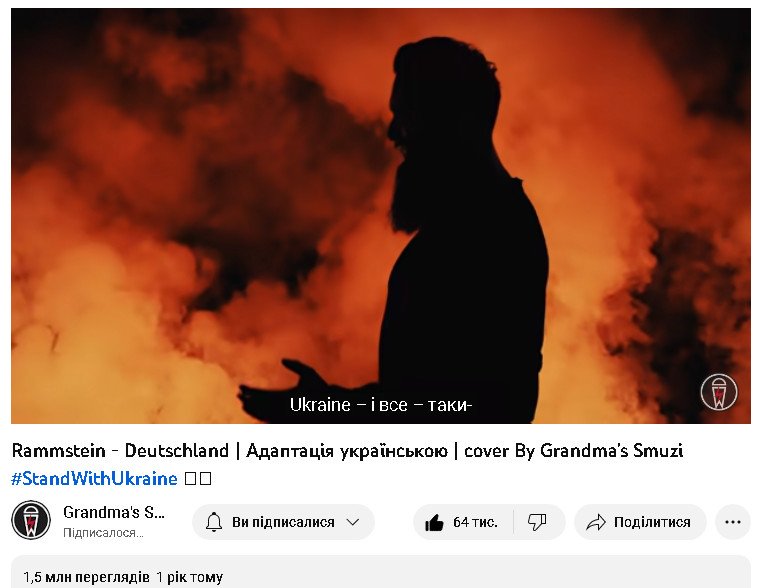Click the subtitle text Ukraine – і все
The width and height of the screenshot is (760, 588).
click(x=348, y=405)
